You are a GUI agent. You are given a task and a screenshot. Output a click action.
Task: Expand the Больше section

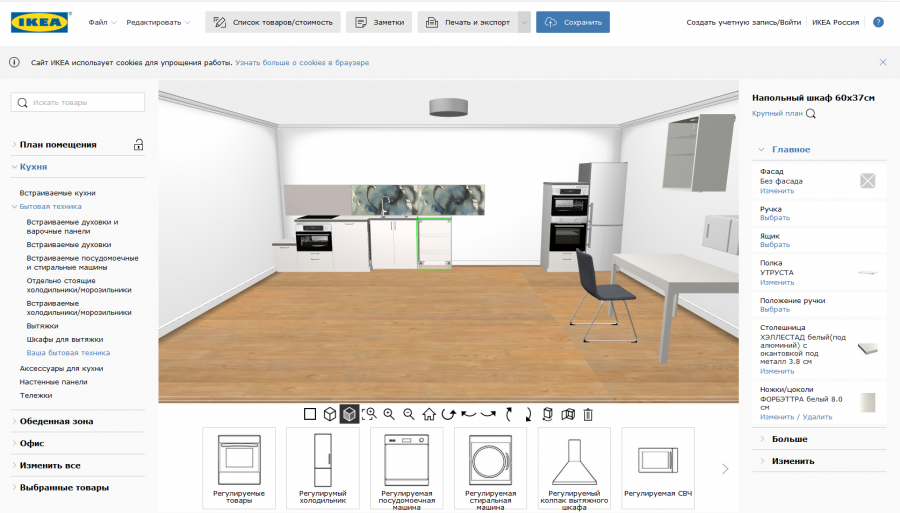tap(789, 439)
